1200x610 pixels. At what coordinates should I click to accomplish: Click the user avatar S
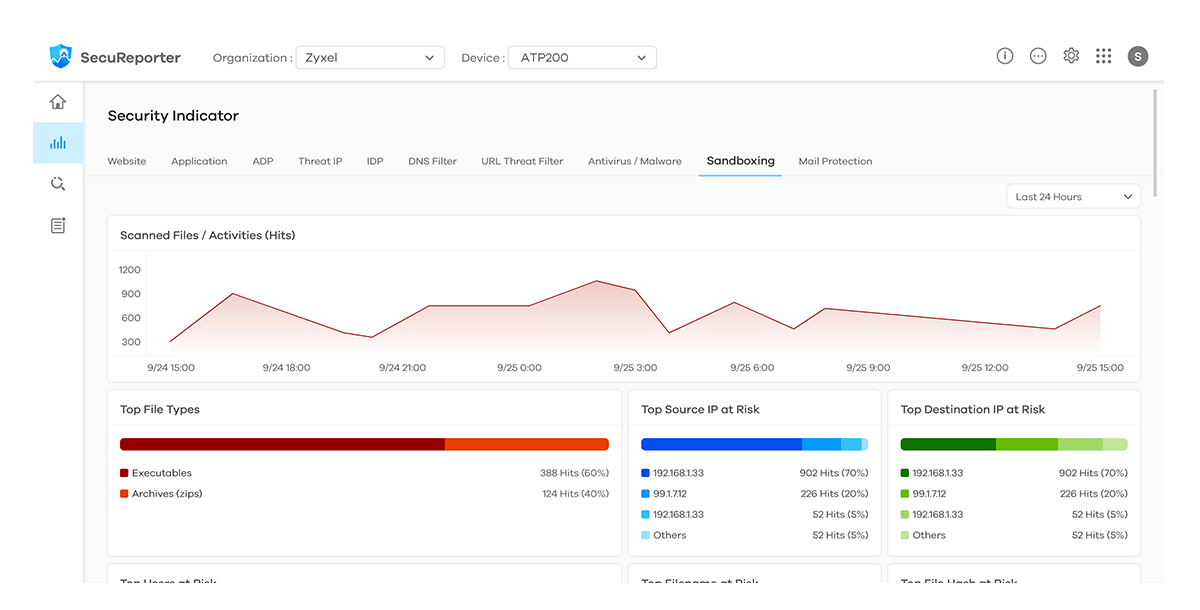[1138, 57]
